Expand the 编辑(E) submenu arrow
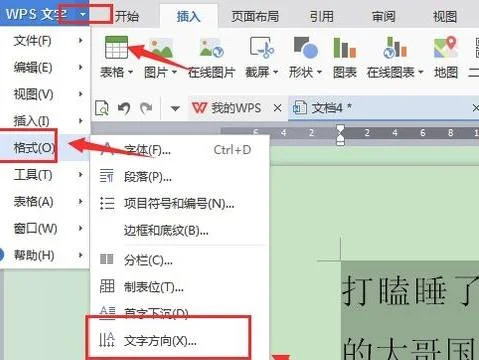Image resolution: width=479 pixels, height=360 pixels. (80, 67)
